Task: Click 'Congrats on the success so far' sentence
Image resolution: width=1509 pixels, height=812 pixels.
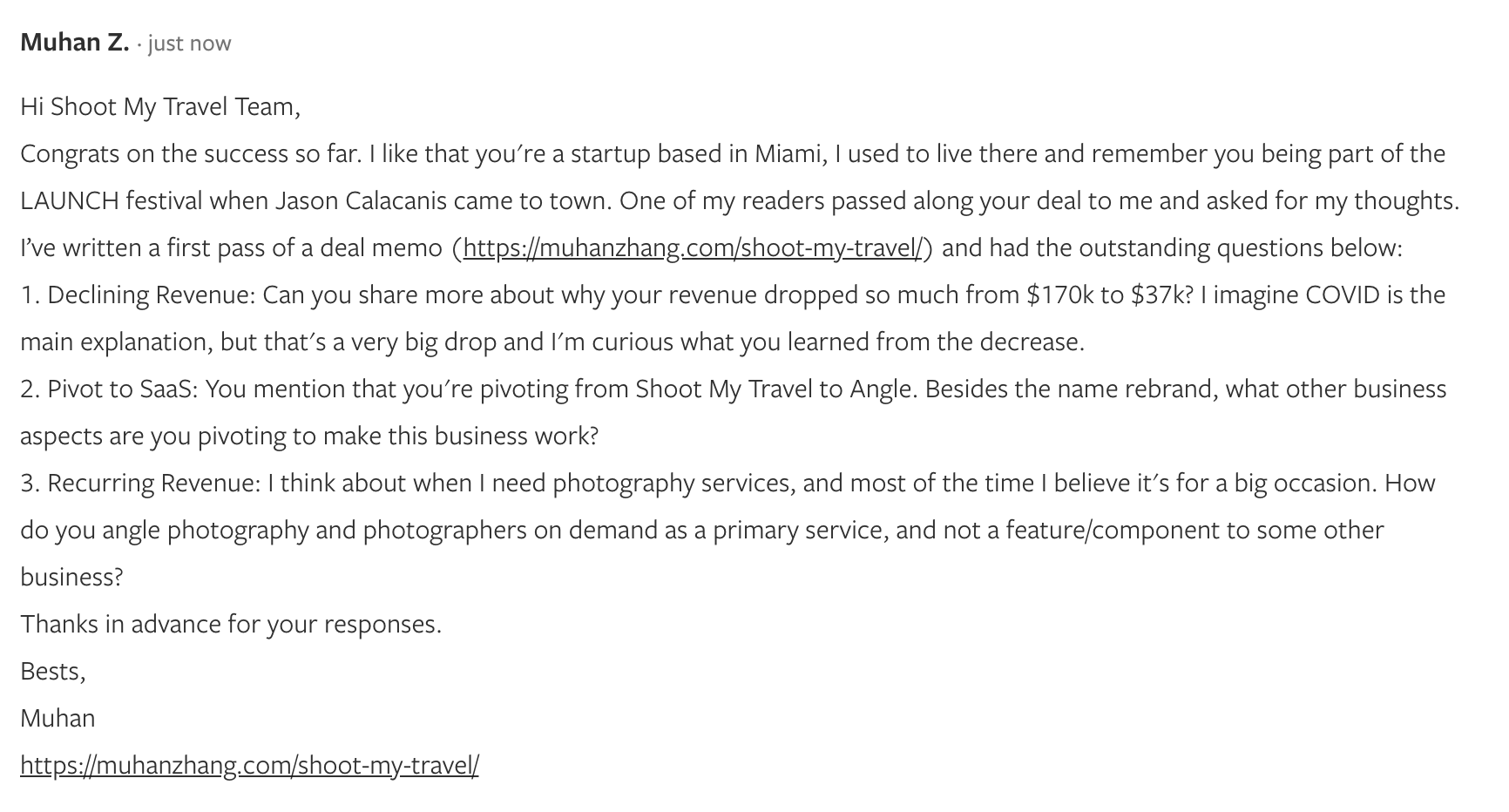Action: tap(191, 154)
